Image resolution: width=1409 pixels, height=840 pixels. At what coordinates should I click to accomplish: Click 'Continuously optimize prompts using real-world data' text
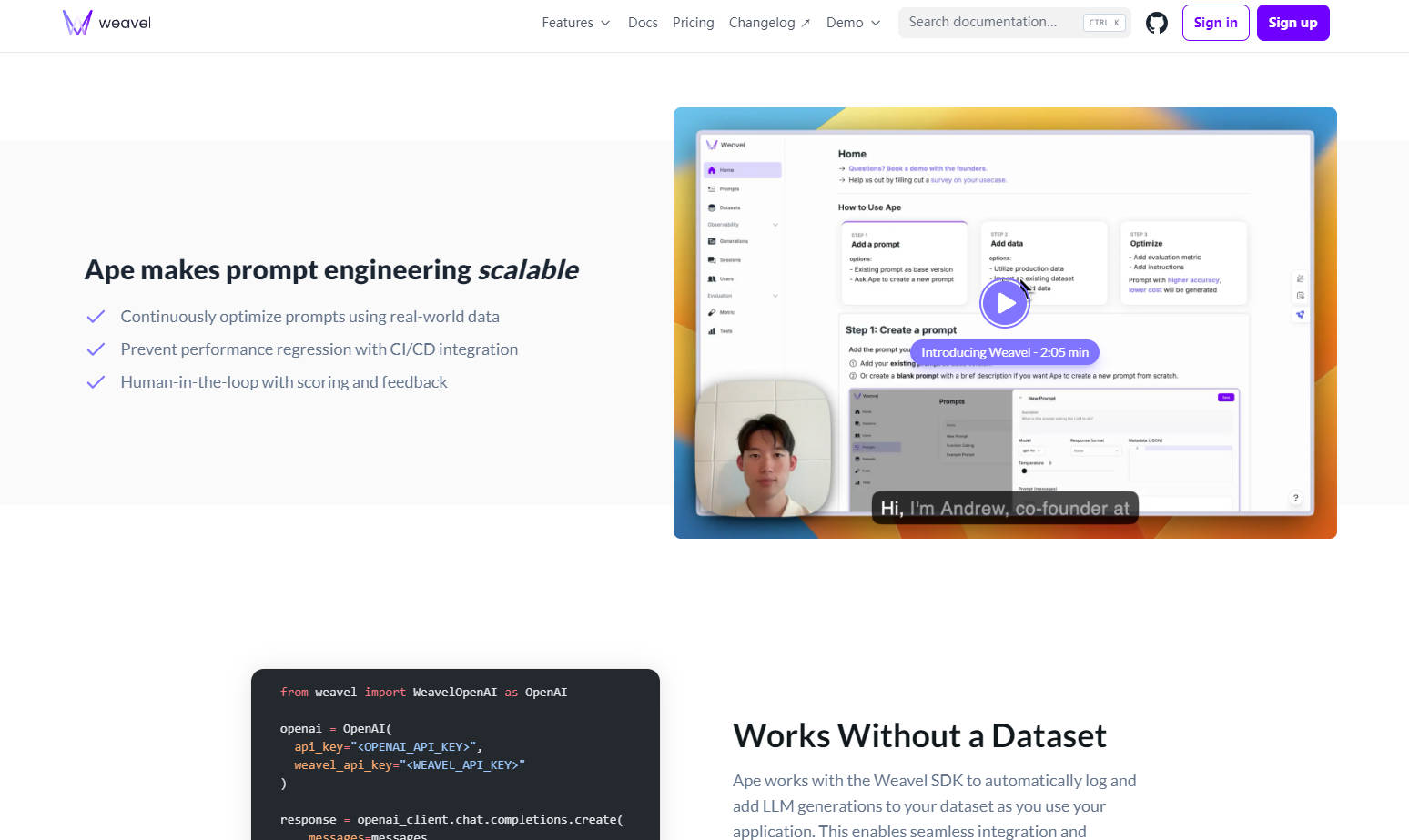pyautogui.click(x=309, y=317)
